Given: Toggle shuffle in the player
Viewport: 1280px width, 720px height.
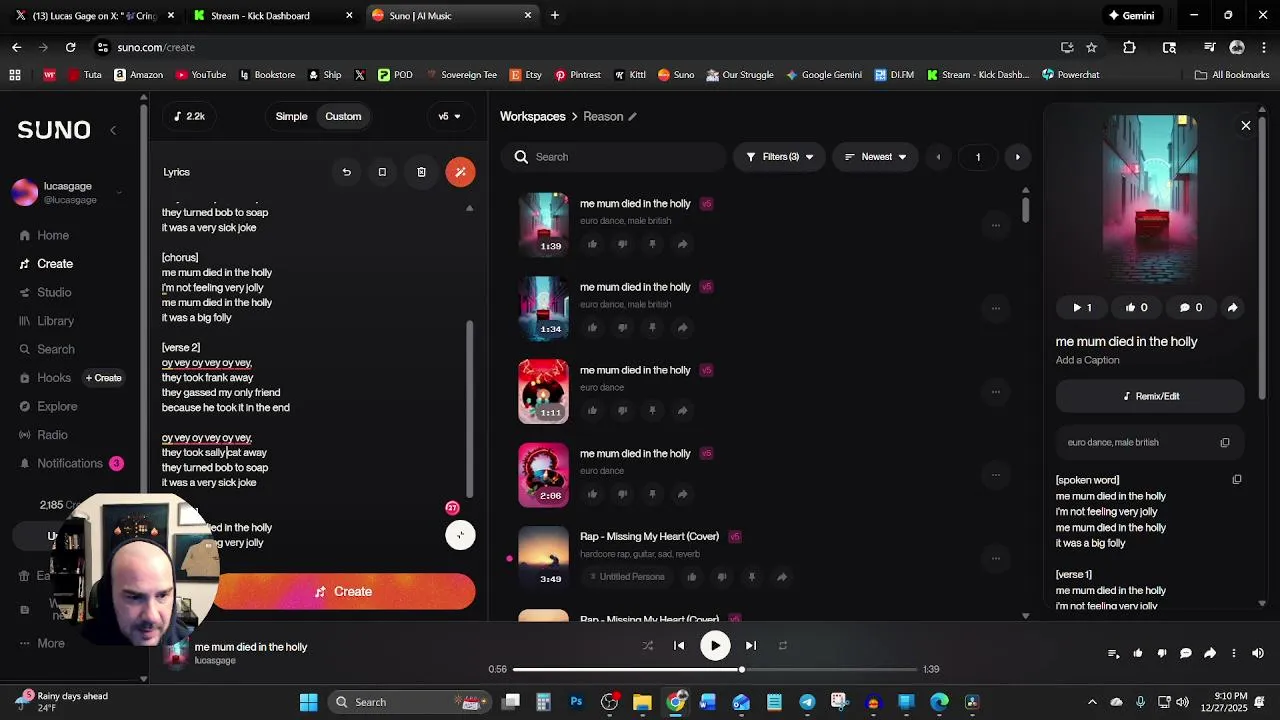Looking at the screenshot, I should click(x=647, y=646).
